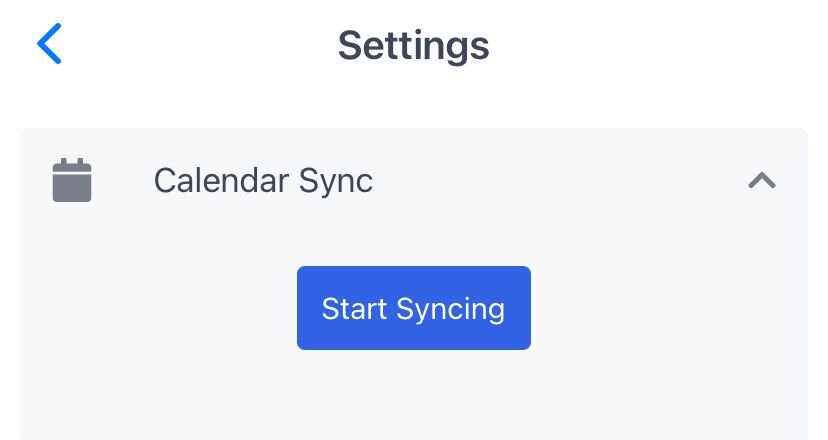Click the Start Syncing button

pyautogui.click(x=413, y=308)
